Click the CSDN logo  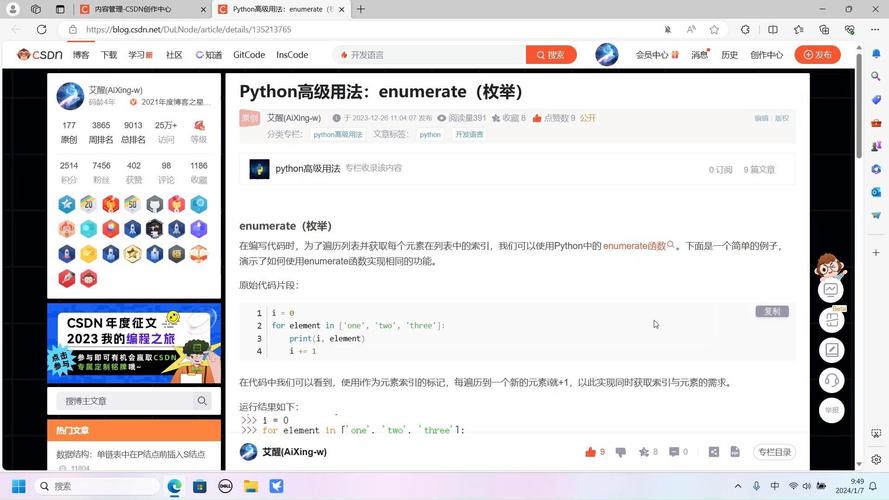click(x=40, y=54)
